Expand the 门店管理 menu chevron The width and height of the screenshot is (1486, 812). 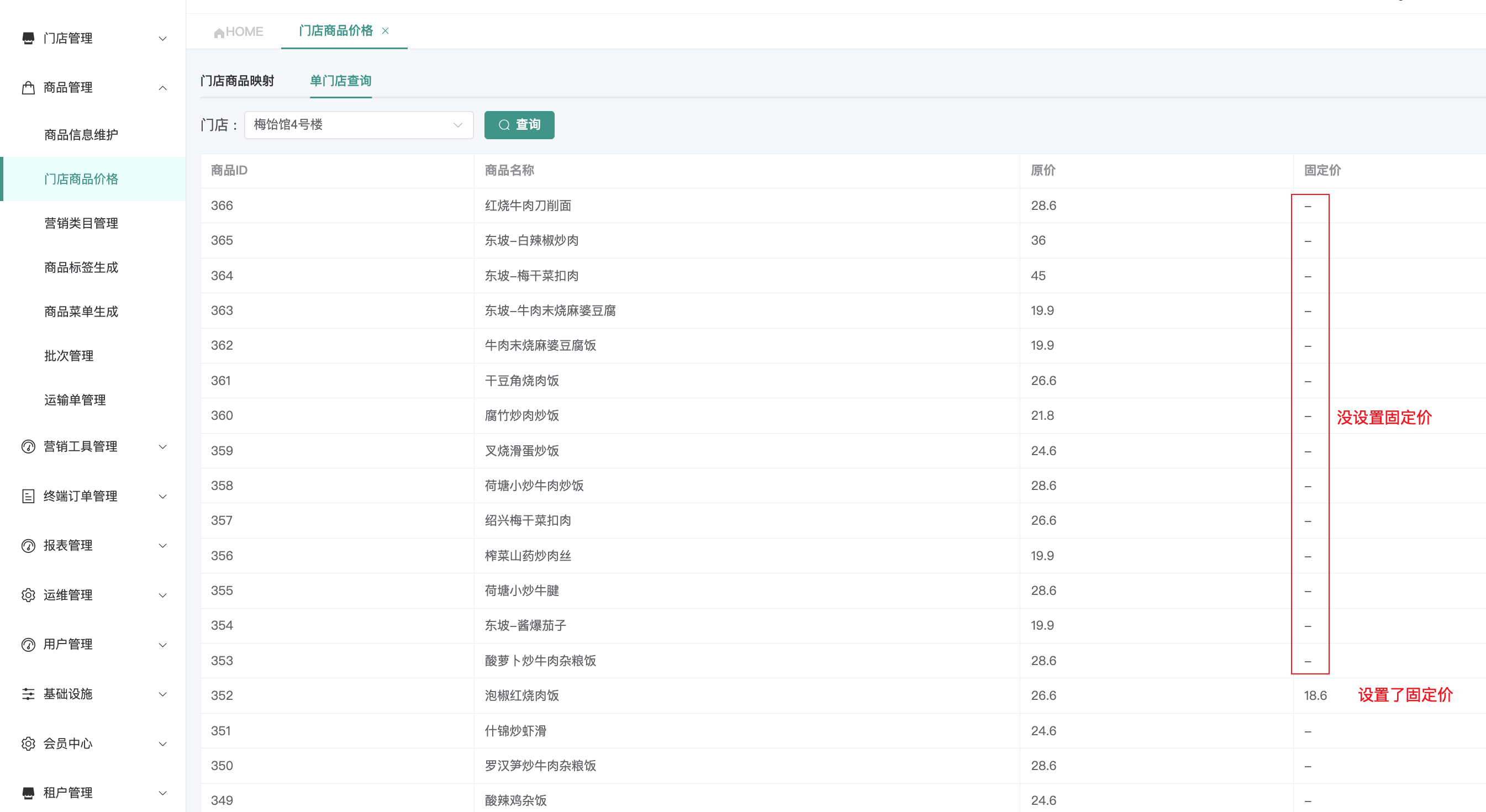[x=162, y=39]
